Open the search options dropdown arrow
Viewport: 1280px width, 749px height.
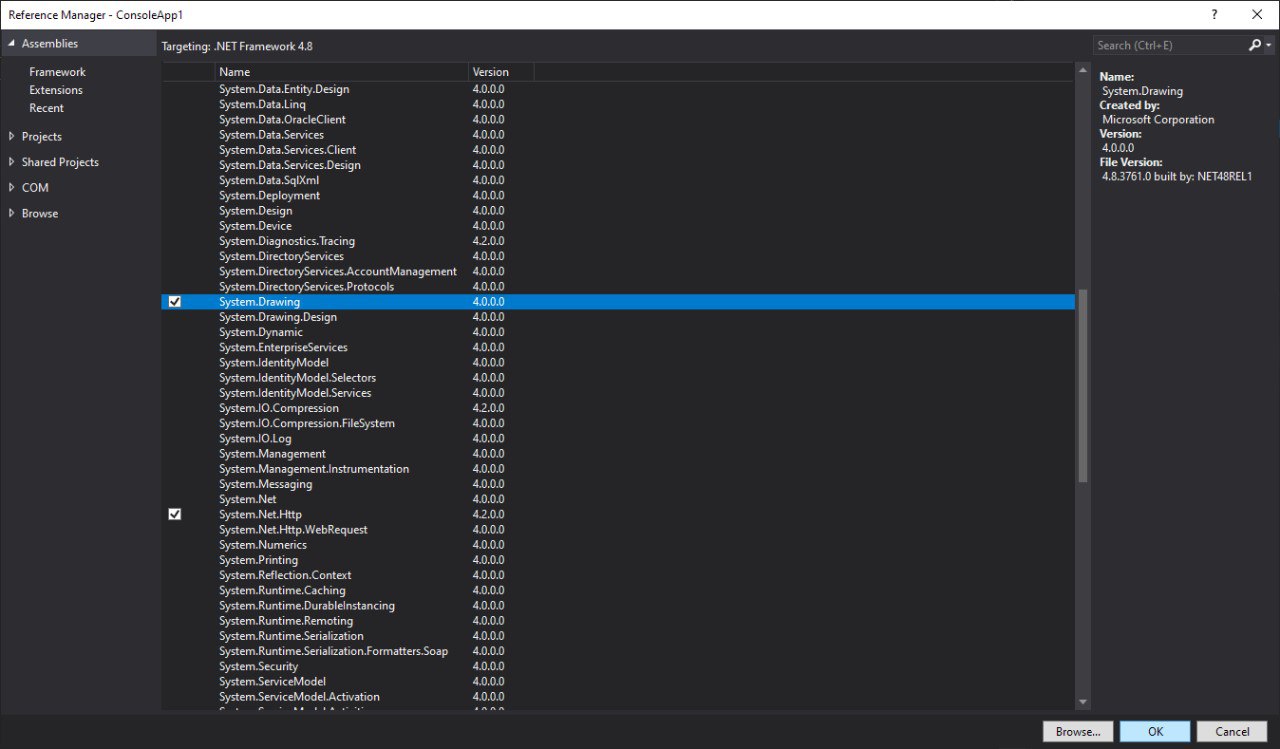(1269, 45)
